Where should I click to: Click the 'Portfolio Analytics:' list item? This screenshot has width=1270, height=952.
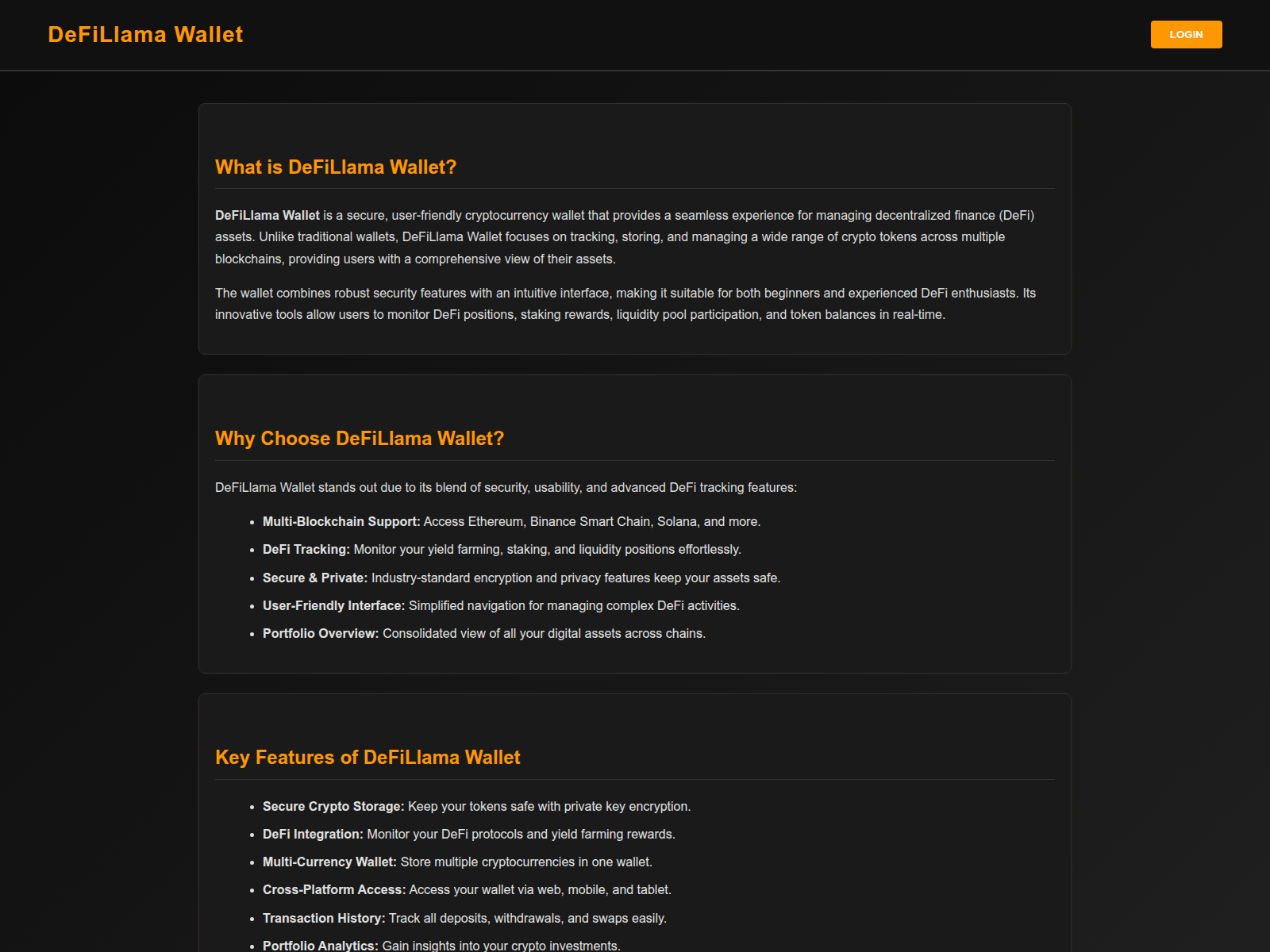tap(441, 946)
